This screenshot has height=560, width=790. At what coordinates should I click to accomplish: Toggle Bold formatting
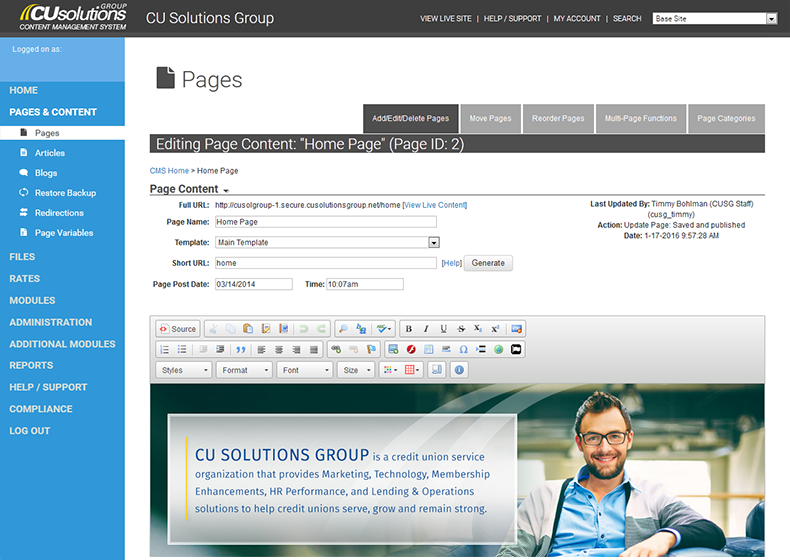click(x=409, y=329)
